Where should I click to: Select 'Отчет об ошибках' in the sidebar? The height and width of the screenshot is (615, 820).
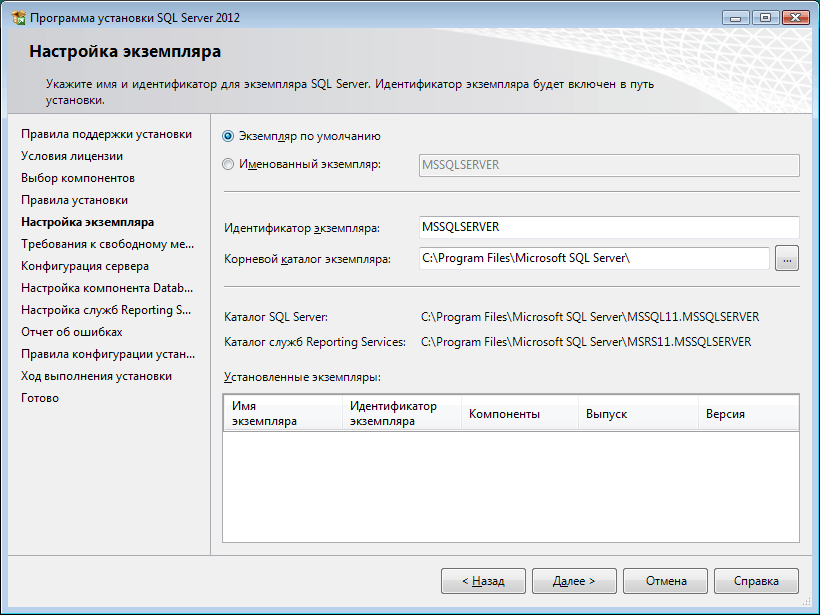click(x=72, y=332)
